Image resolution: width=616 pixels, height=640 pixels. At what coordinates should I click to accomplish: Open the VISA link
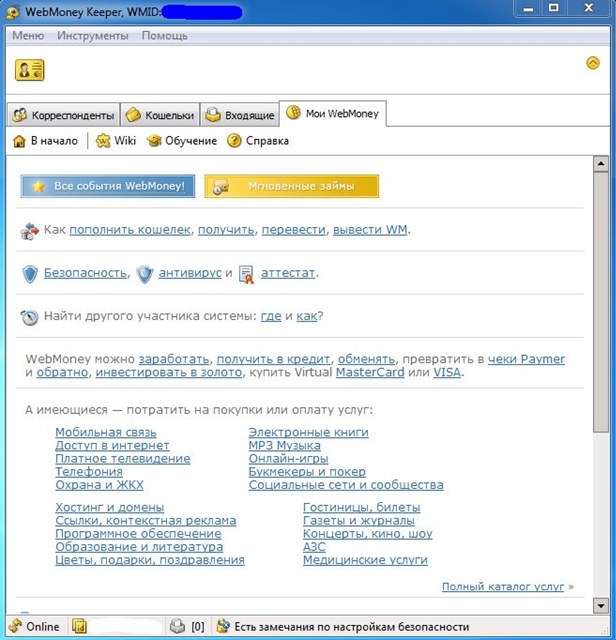pos(447,372)
